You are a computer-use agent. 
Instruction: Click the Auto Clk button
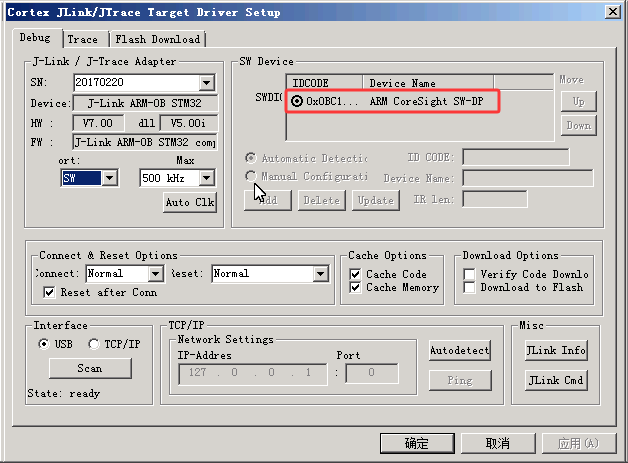click(190, 202)
